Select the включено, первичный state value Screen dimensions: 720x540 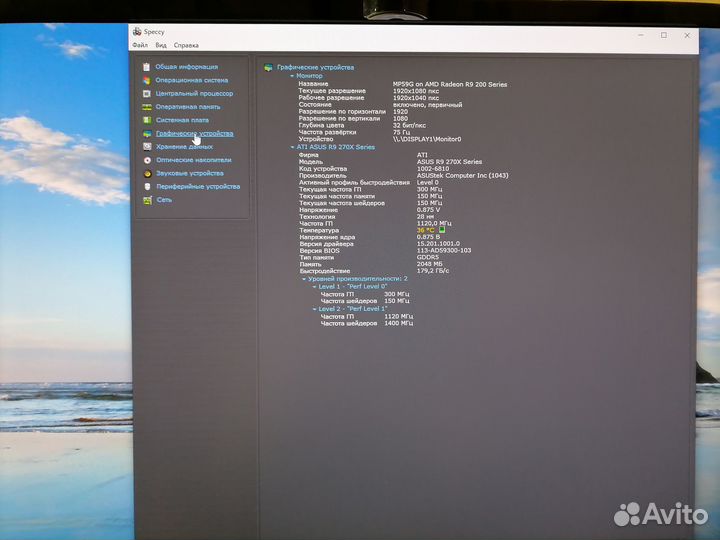pyautogui.click(x=428, y=105)
